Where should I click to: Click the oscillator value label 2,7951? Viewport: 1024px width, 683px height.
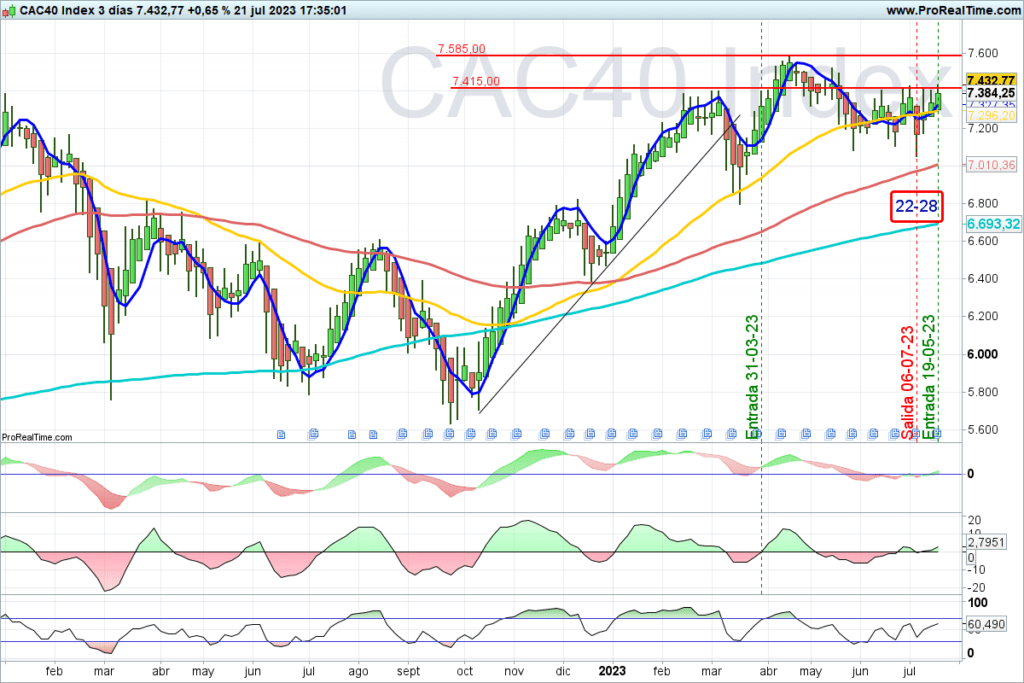coord(986,542)
